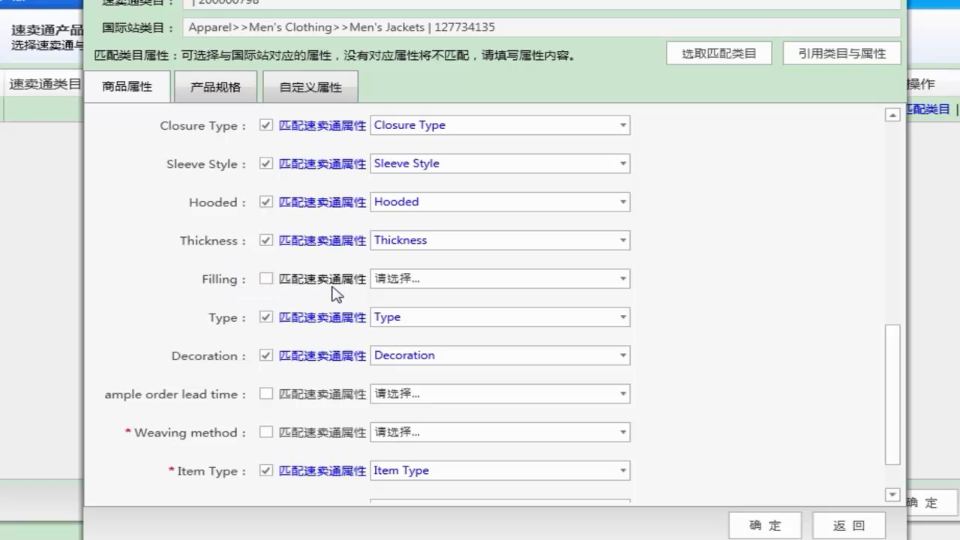Uncheck the Decoration match checkbox

tap(266, 355)
